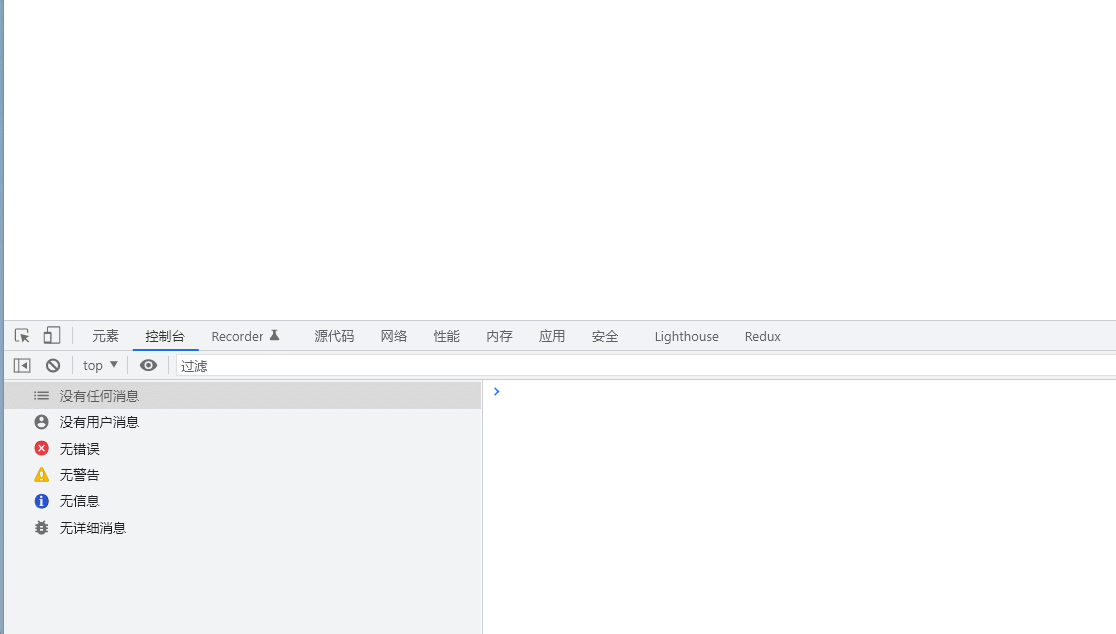The height and width of the screenshot is (634, 1116).
Task: Select the 无信息 filter row
Action: pos(243,502)
